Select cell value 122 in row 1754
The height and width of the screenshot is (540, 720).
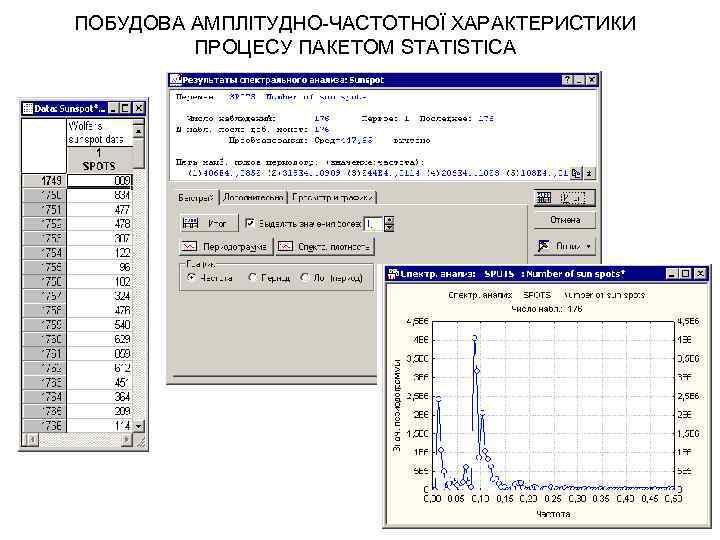pos(100,253)
